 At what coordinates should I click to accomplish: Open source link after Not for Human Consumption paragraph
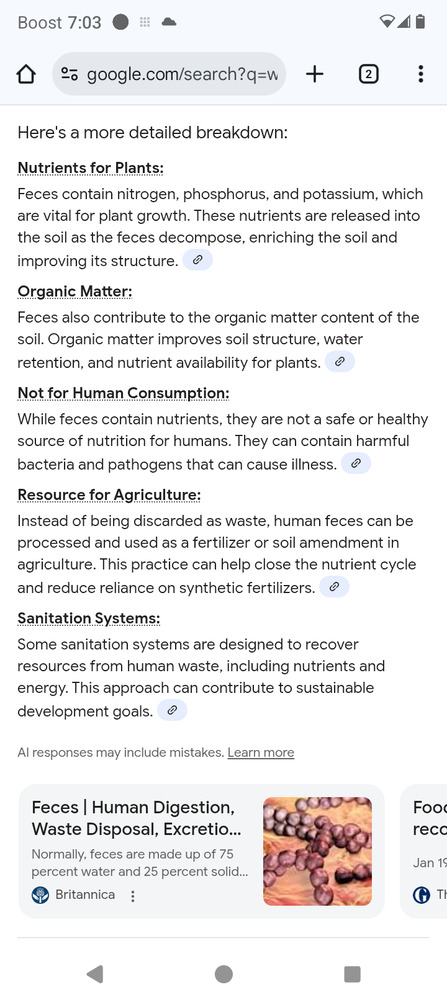tap(356, 464)
